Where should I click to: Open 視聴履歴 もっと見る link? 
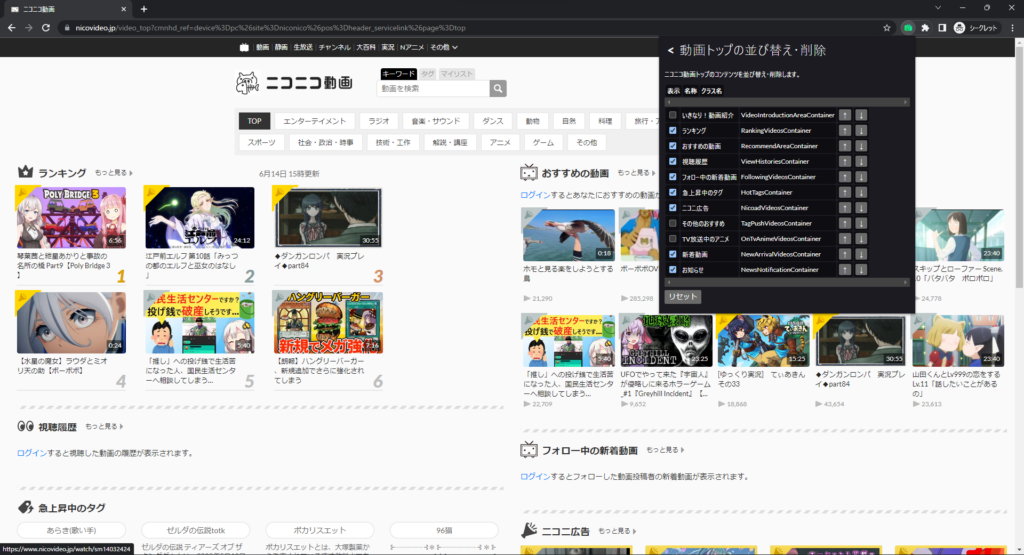pyautogui.click(x=104, y=426)
